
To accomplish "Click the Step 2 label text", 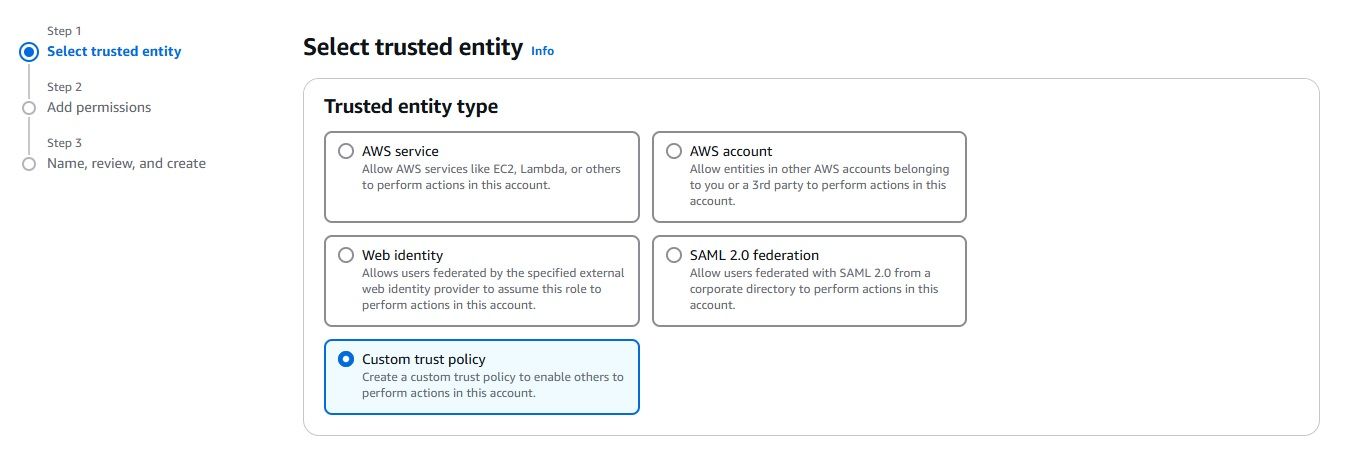I will [x=65, y=87].
